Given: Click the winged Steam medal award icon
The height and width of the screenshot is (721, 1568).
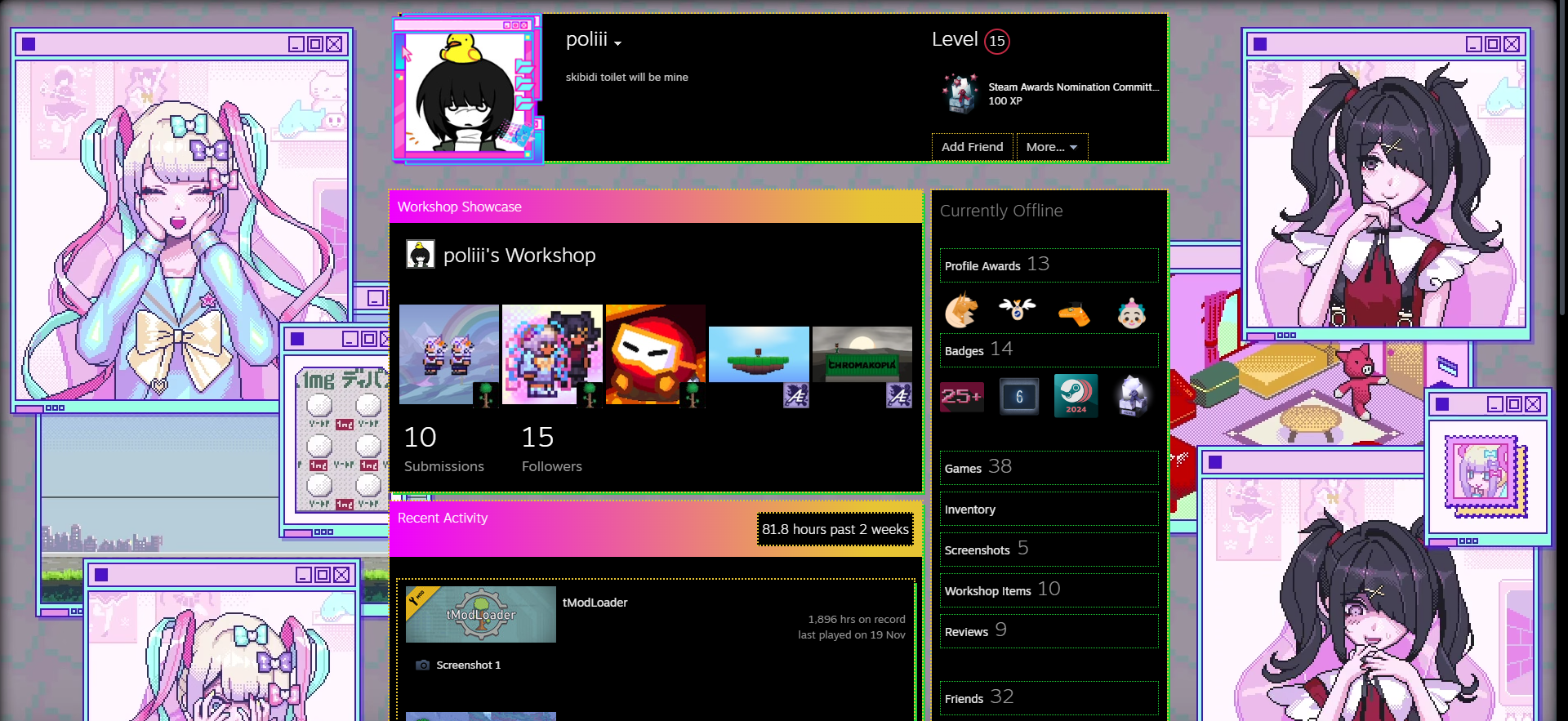Looking at the screenshot, I should click(1017, 309).
